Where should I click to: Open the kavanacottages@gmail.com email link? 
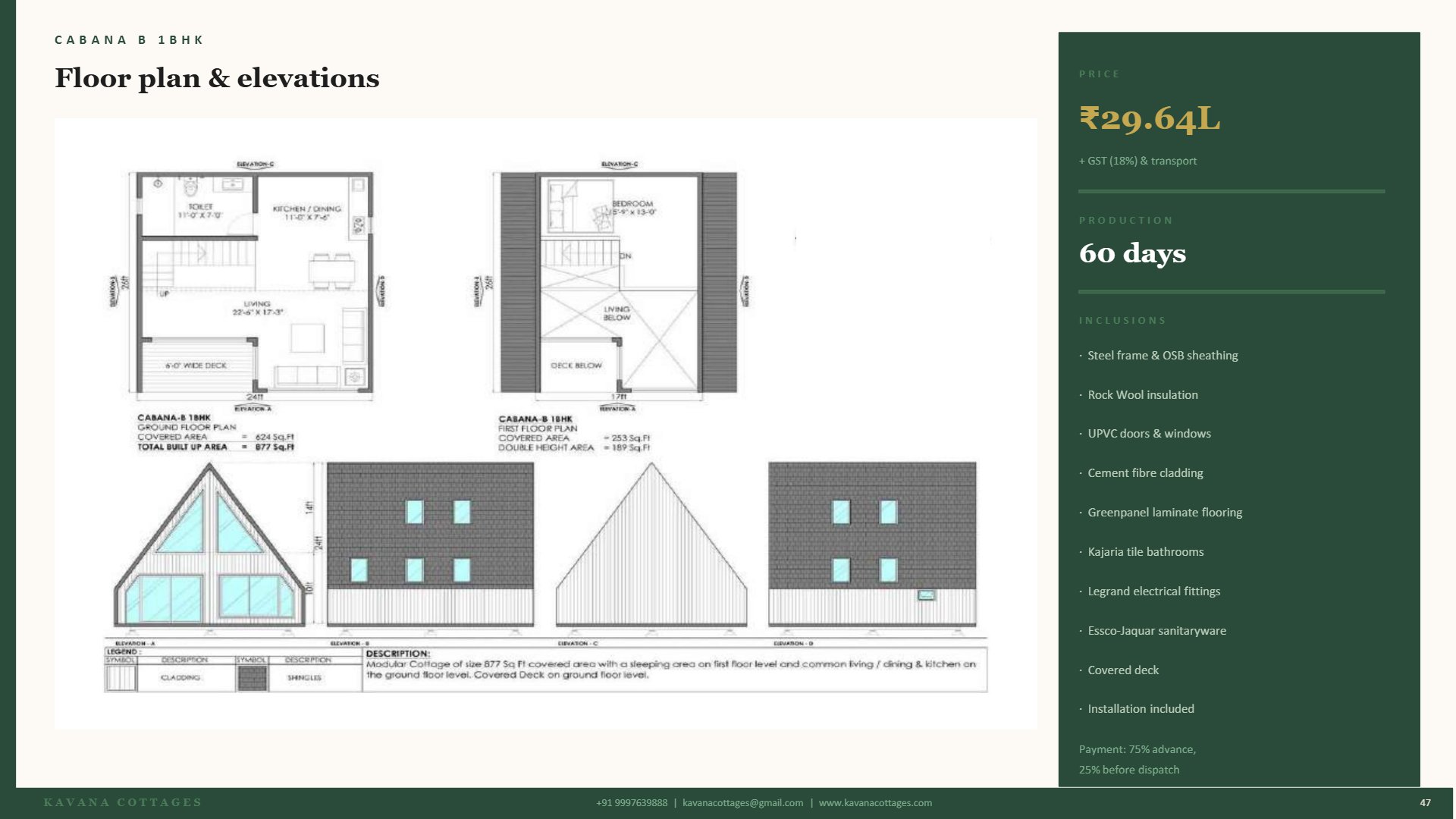[742, 803]
